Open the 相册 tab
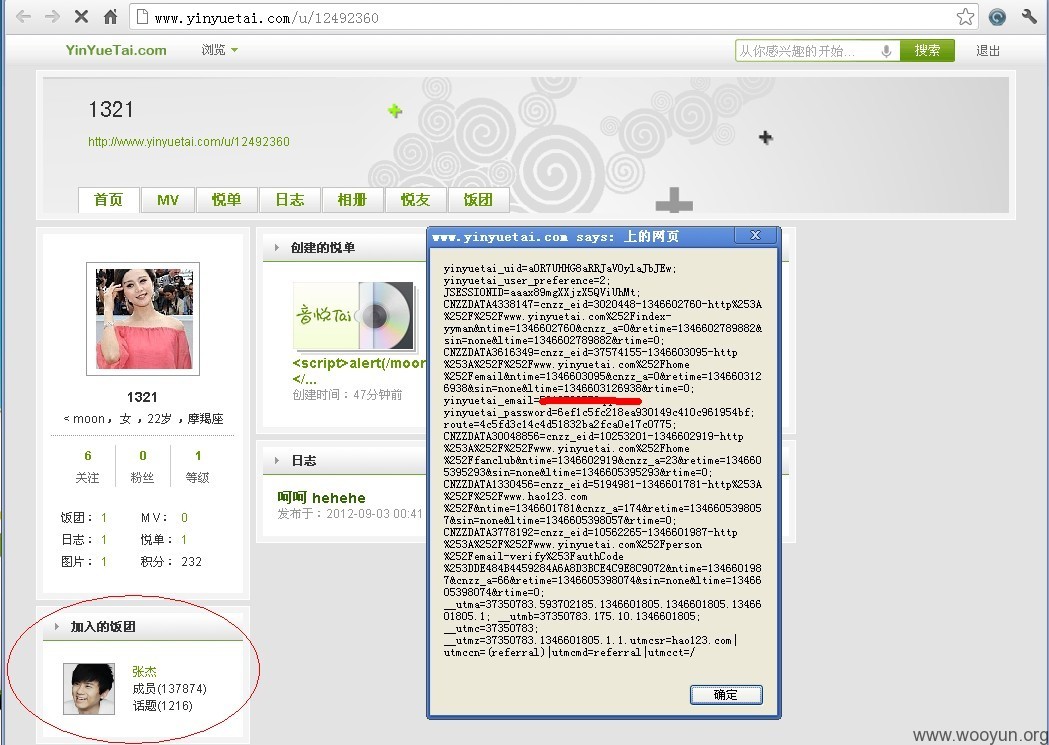Viewport: 1049px width, 745px height. tap(353, 200)
